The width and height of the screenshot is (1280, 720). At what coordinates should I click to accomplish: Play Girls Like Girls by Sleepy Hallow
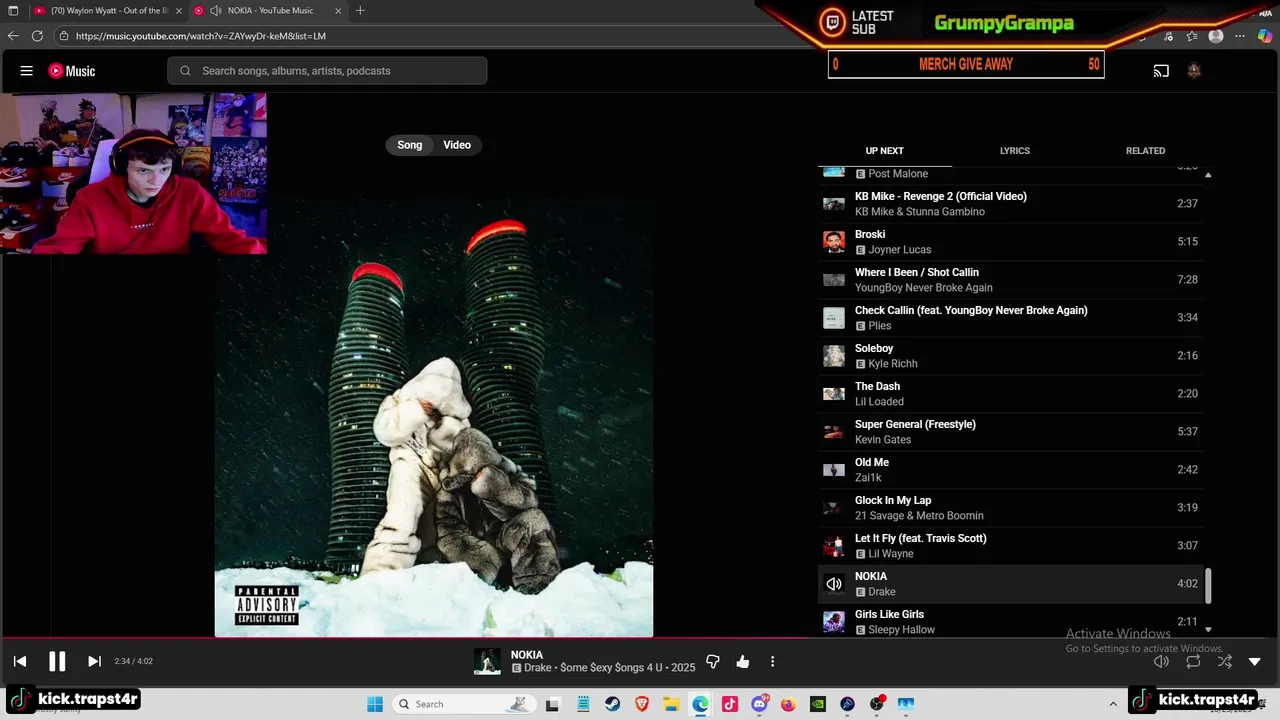click(x=1010, y=622)
